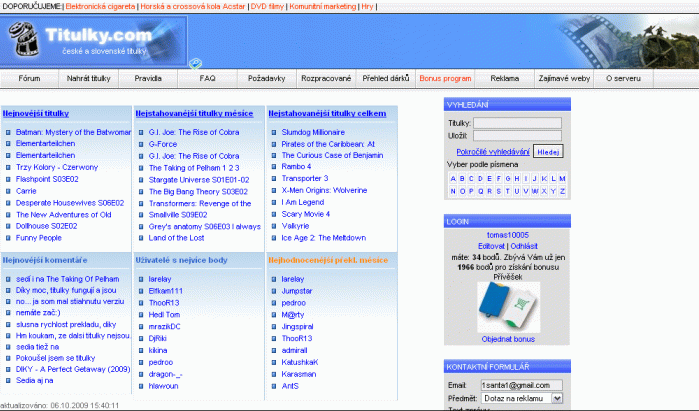699x411 pixels.
Task: Open the Reklama menu item
Action: click(x=505, y=78)
